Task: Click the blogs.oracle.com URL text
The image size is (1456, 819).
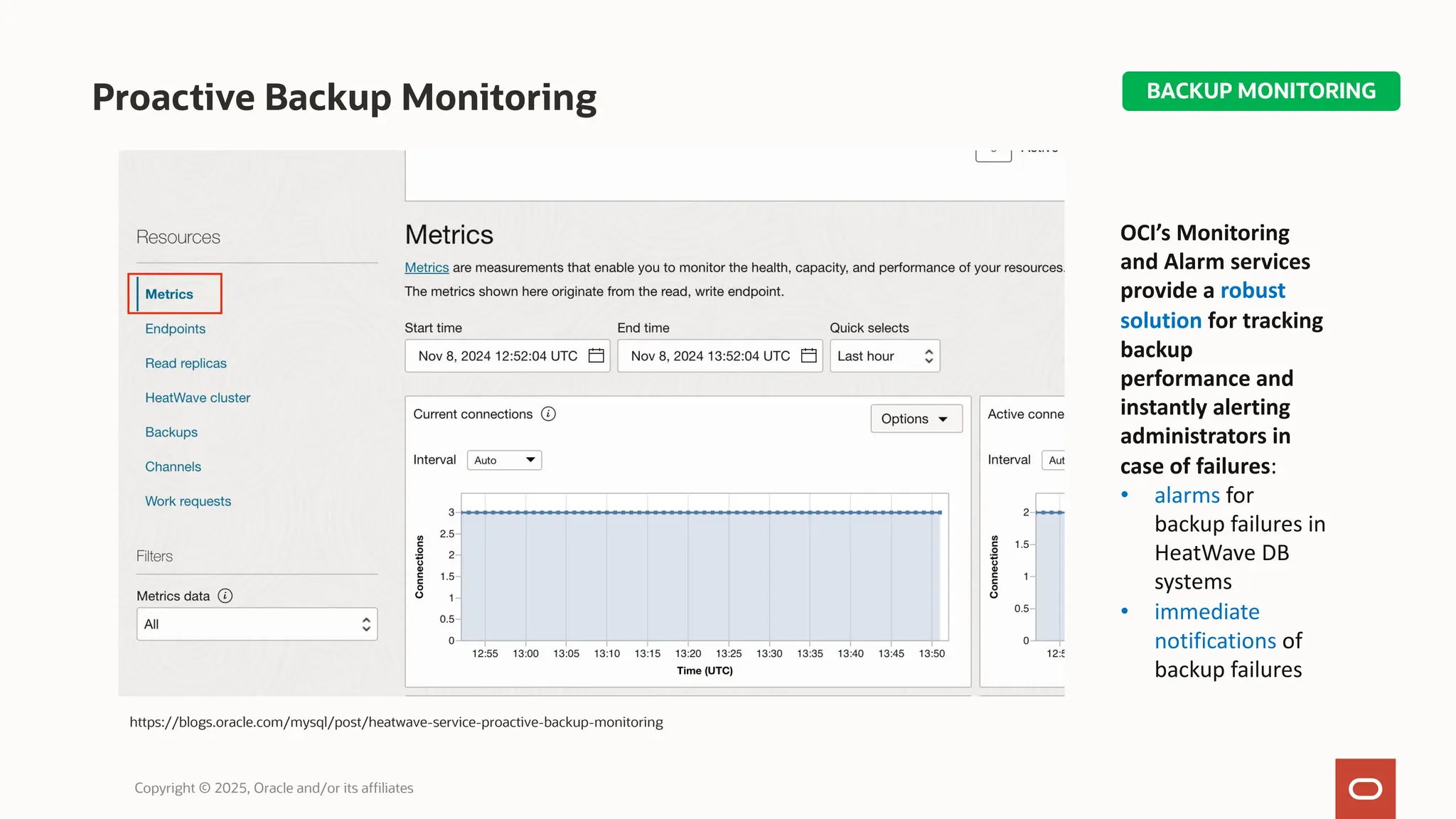Action: click(396, 722)
